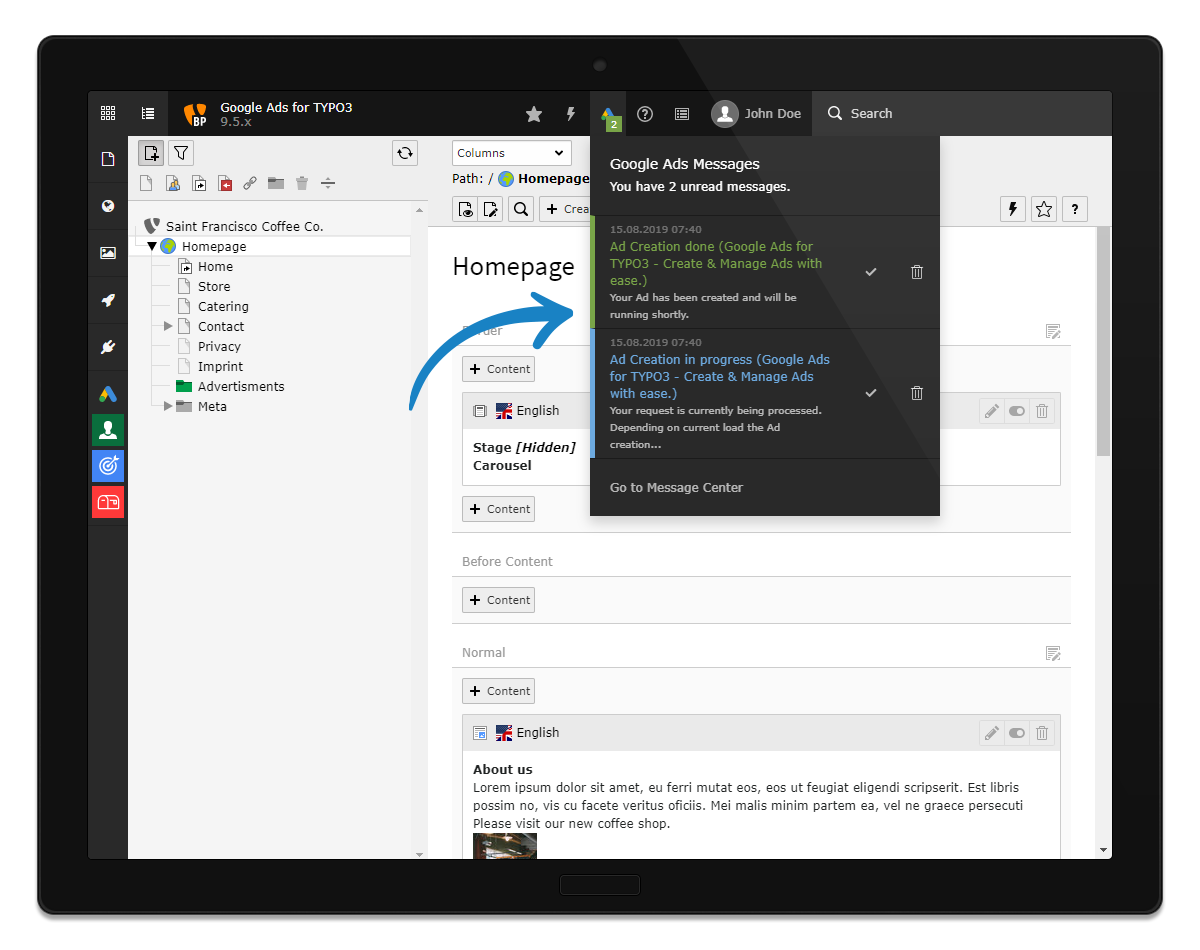Expand the Contact tree node
Screen dimensions: 1200x950
click(x=168, y=326)
